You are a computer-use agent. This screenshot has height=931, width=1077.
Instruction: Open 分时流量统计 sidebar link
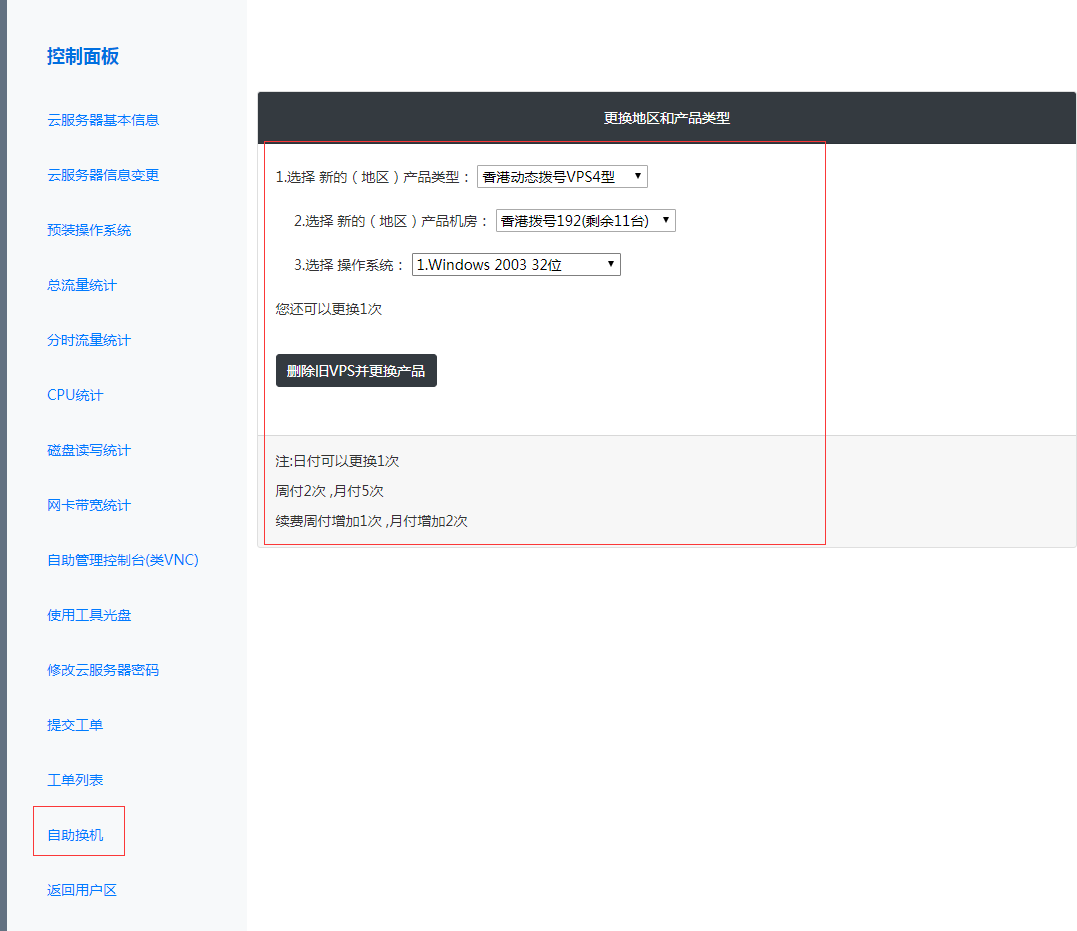click(89, 340)
